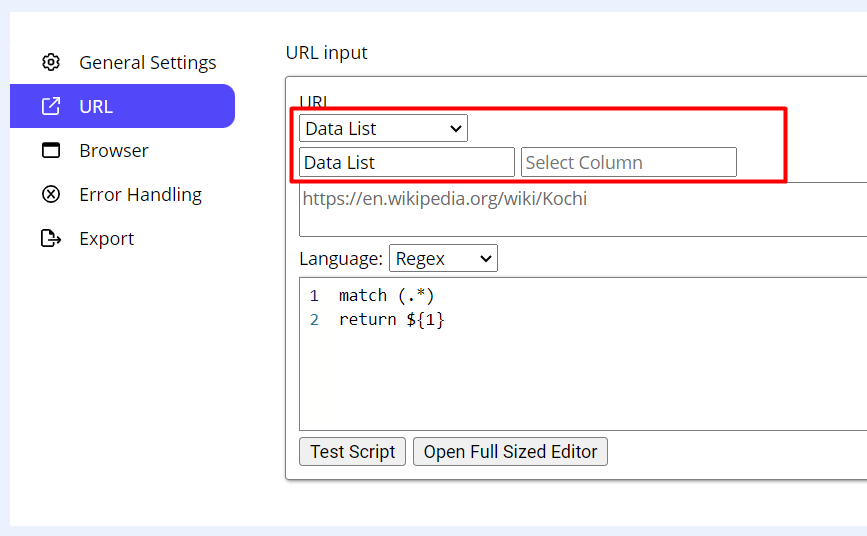Place cursor on script line 1 match
The width and height of the screenshot is (867, 536).
[x=386, y=295]
